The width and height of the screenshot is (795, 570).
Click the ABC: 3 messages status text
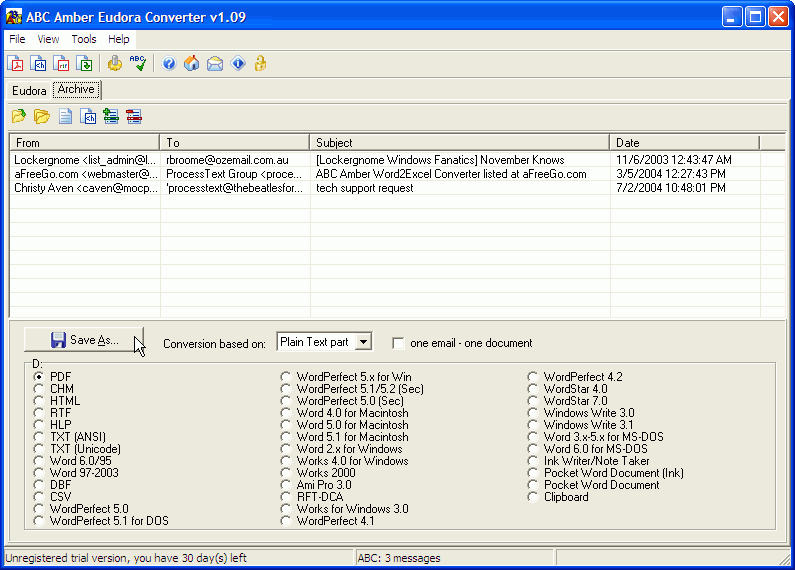click(399, 558)
